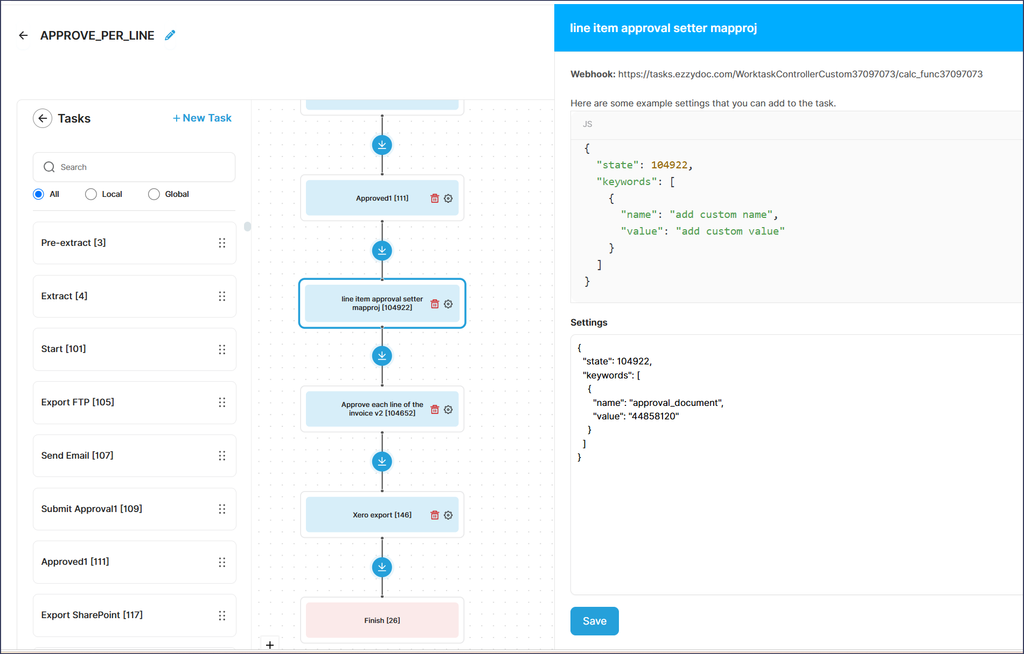This screenshot has width=1024, height=654.
Task: Select Approve each line of the invoice v2 label
Action: pos(382,409)
